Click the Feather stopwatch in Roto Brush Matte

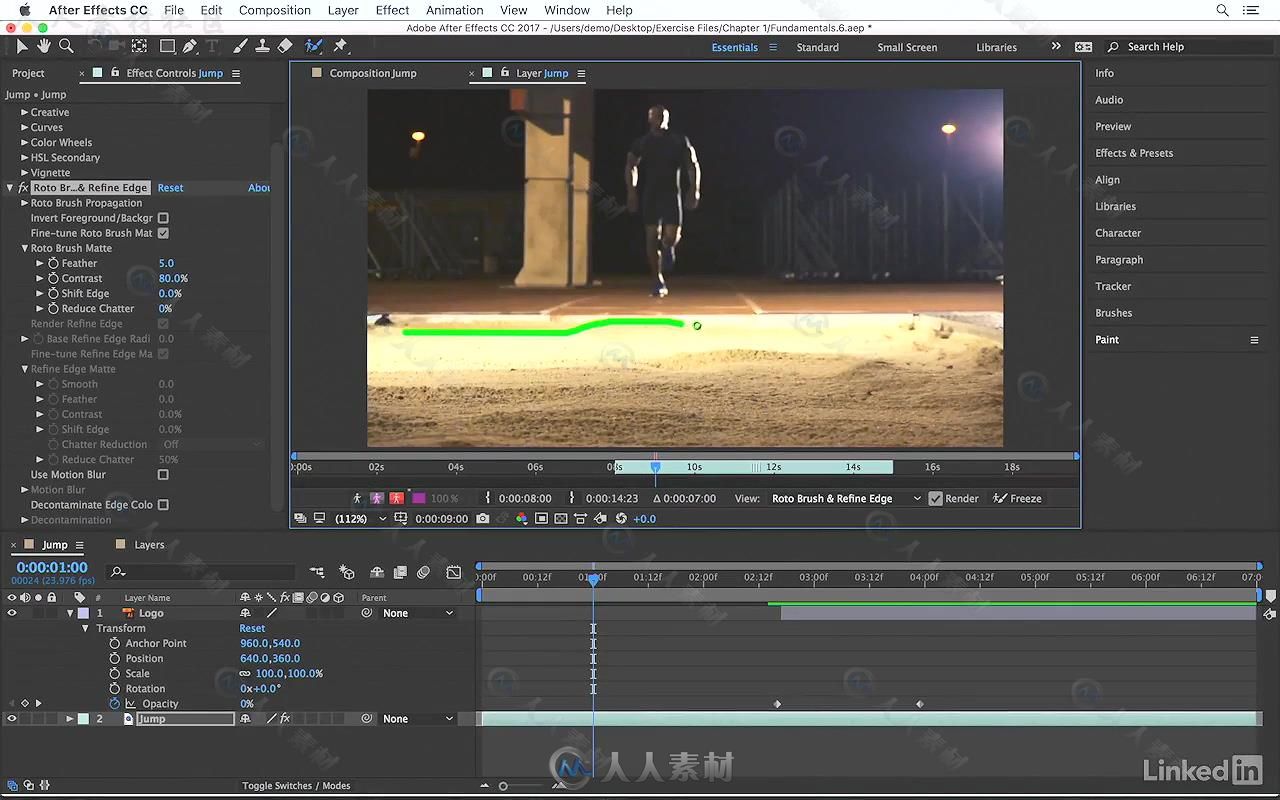click(54, 263)
